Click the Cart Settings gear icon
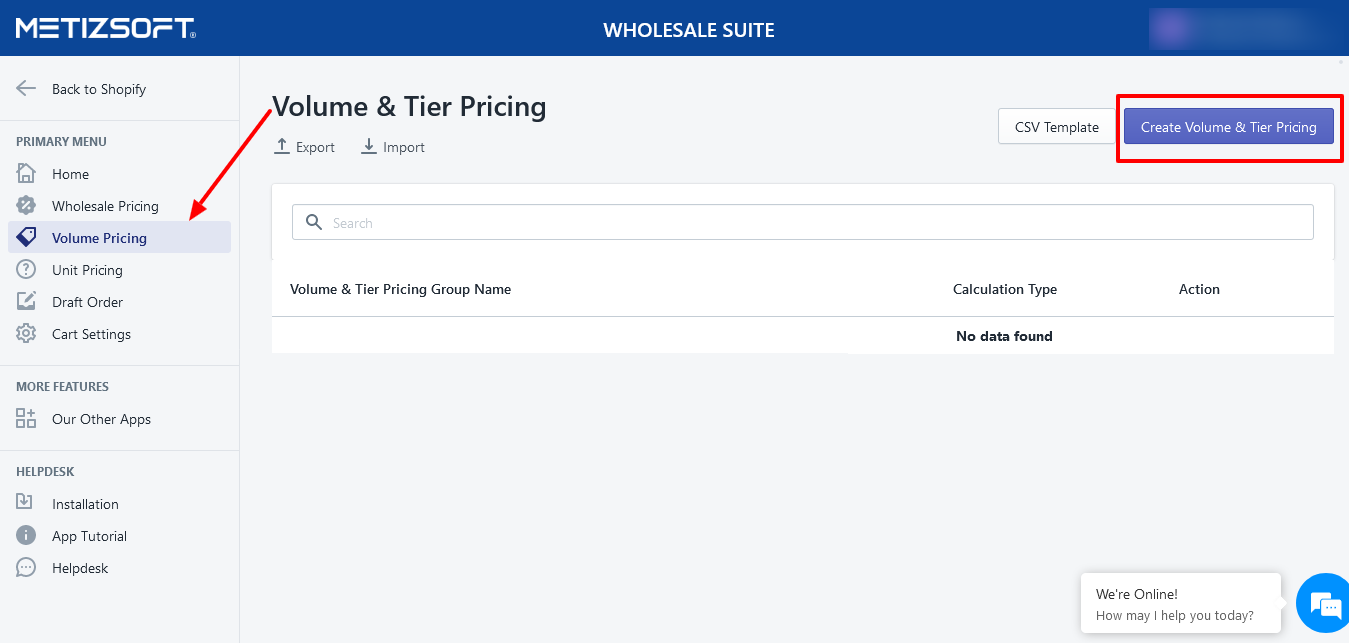Viewport: 1349px width, 643px height. tap(26, 334)
